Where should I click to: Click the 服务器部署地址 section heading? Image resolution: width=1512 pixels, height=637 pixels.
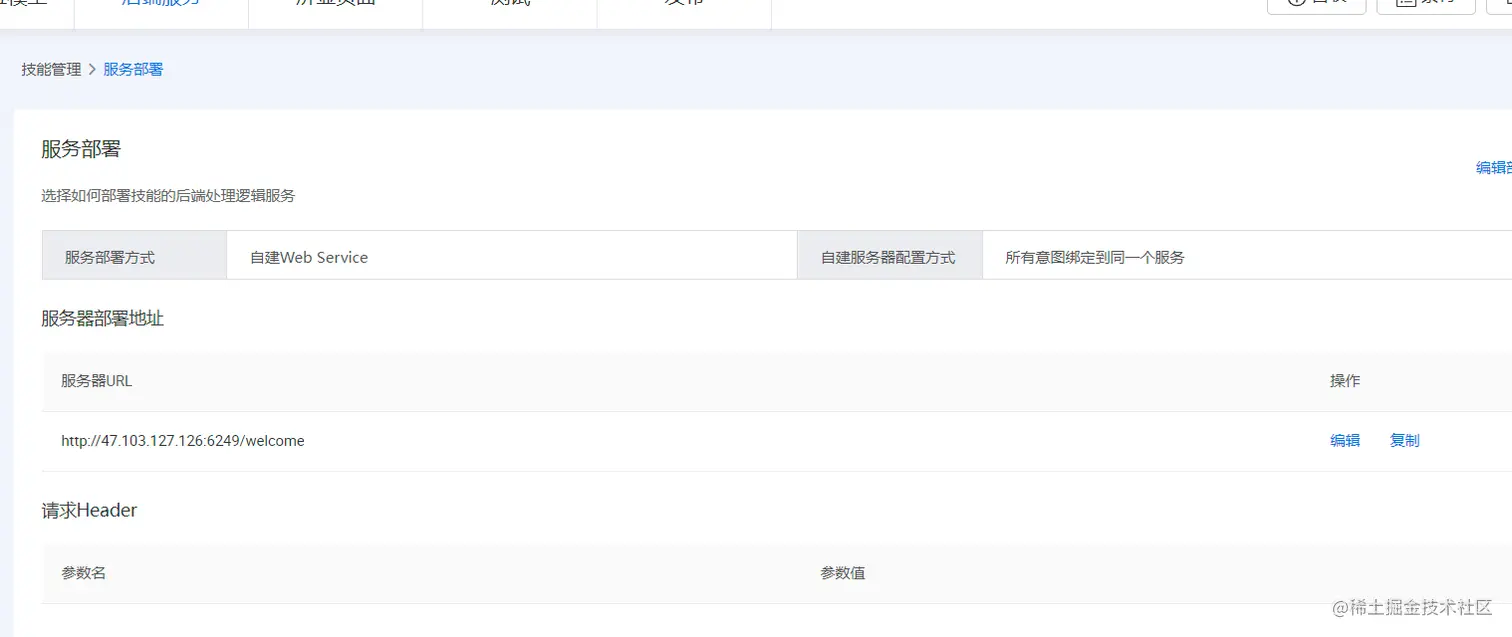tap(102, 318)
